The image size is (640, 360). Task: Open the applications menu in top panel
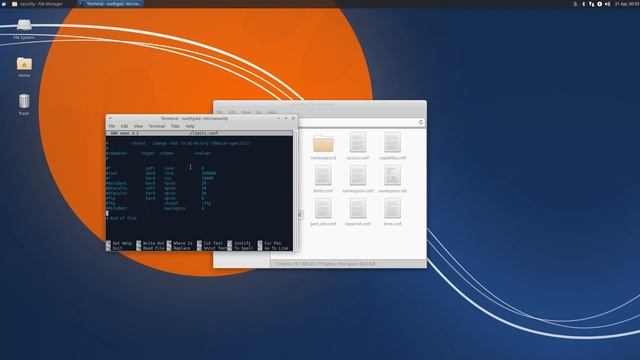(4, 4)
